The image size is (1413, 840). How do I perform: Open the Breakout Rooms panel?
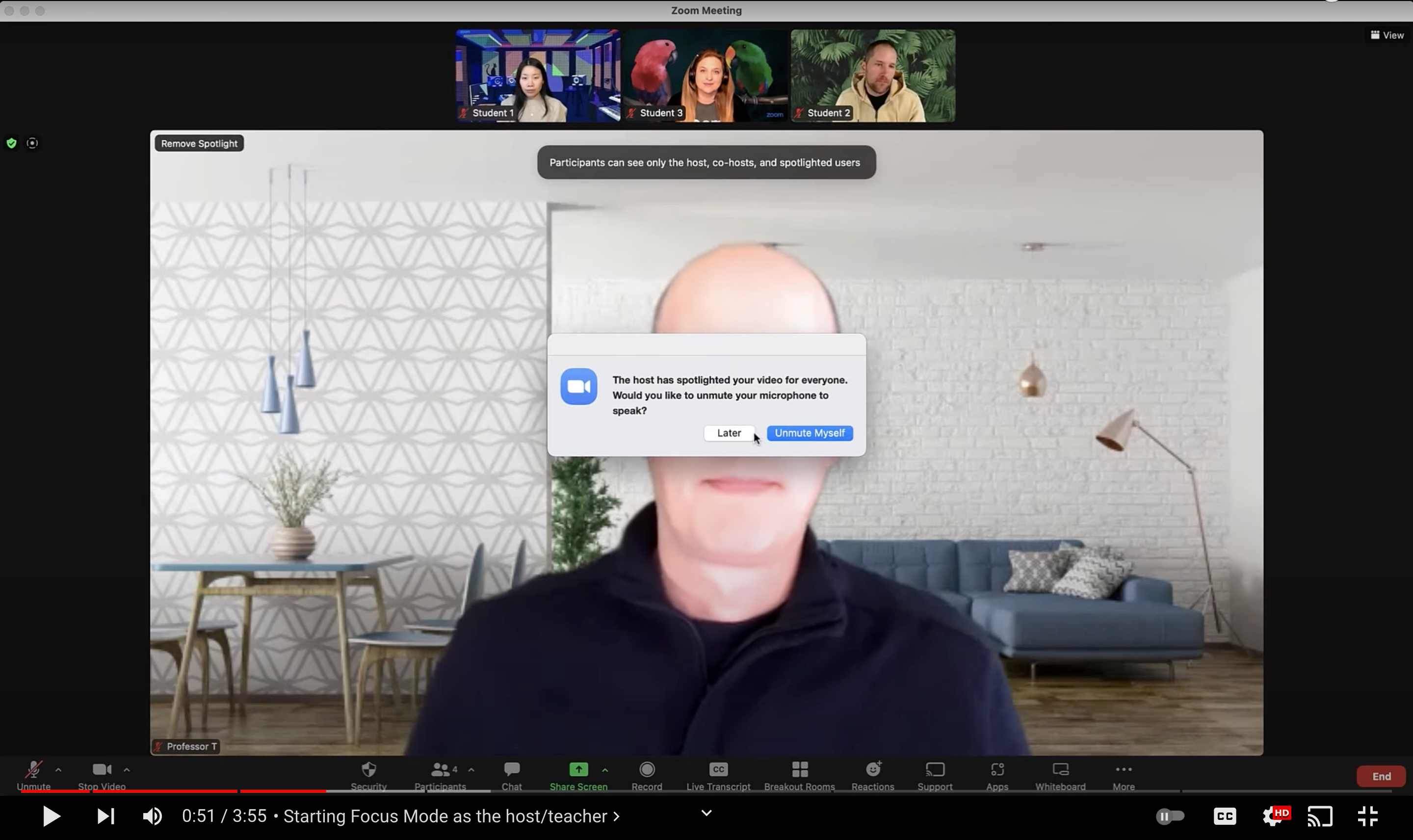tap(799, 775)
